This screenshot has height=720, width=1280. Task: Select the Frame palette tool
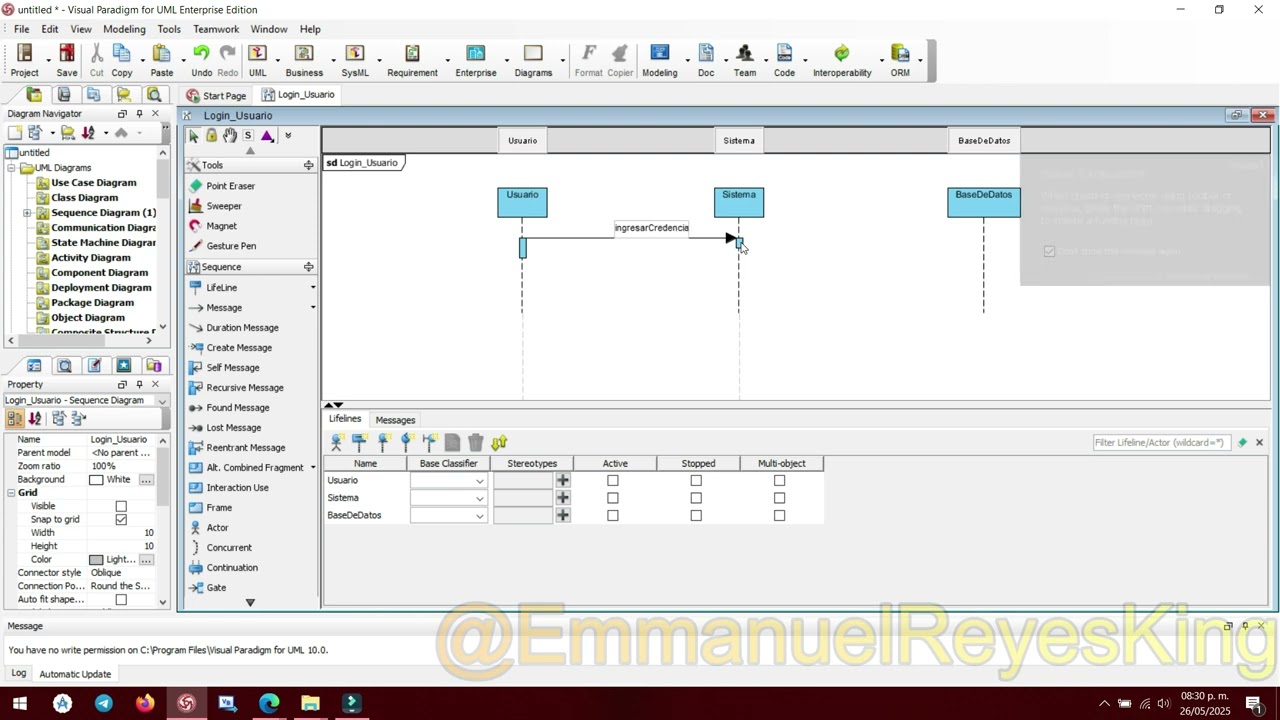pyautogui.click(x=219, y=508)
